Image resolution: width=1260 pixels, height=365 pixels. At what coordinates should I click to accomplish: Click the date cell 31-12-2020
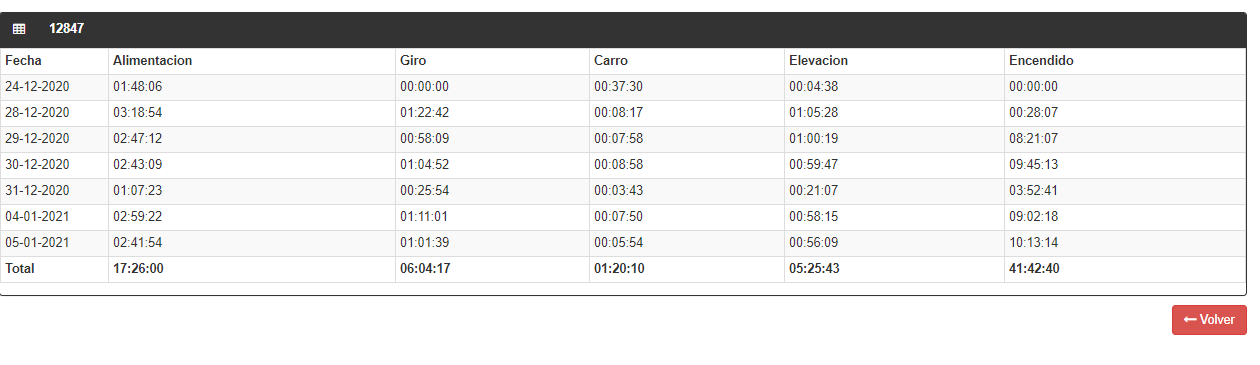pos(37,191)
